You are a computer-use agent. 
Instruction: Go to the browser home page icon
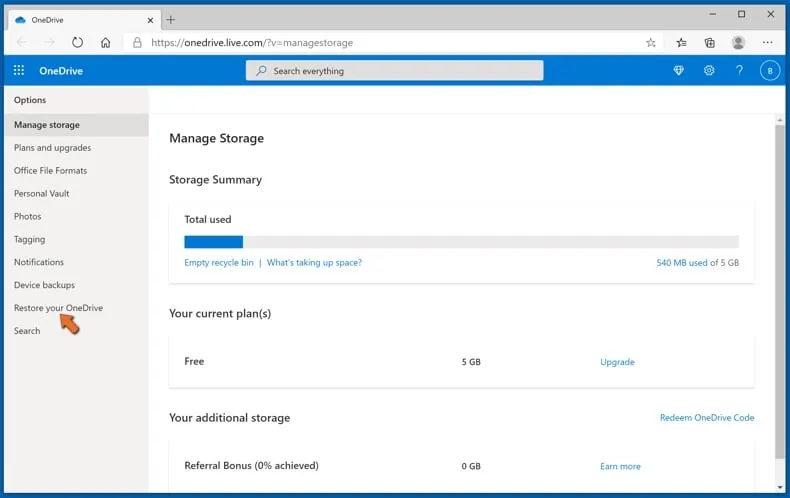point(105,43)
